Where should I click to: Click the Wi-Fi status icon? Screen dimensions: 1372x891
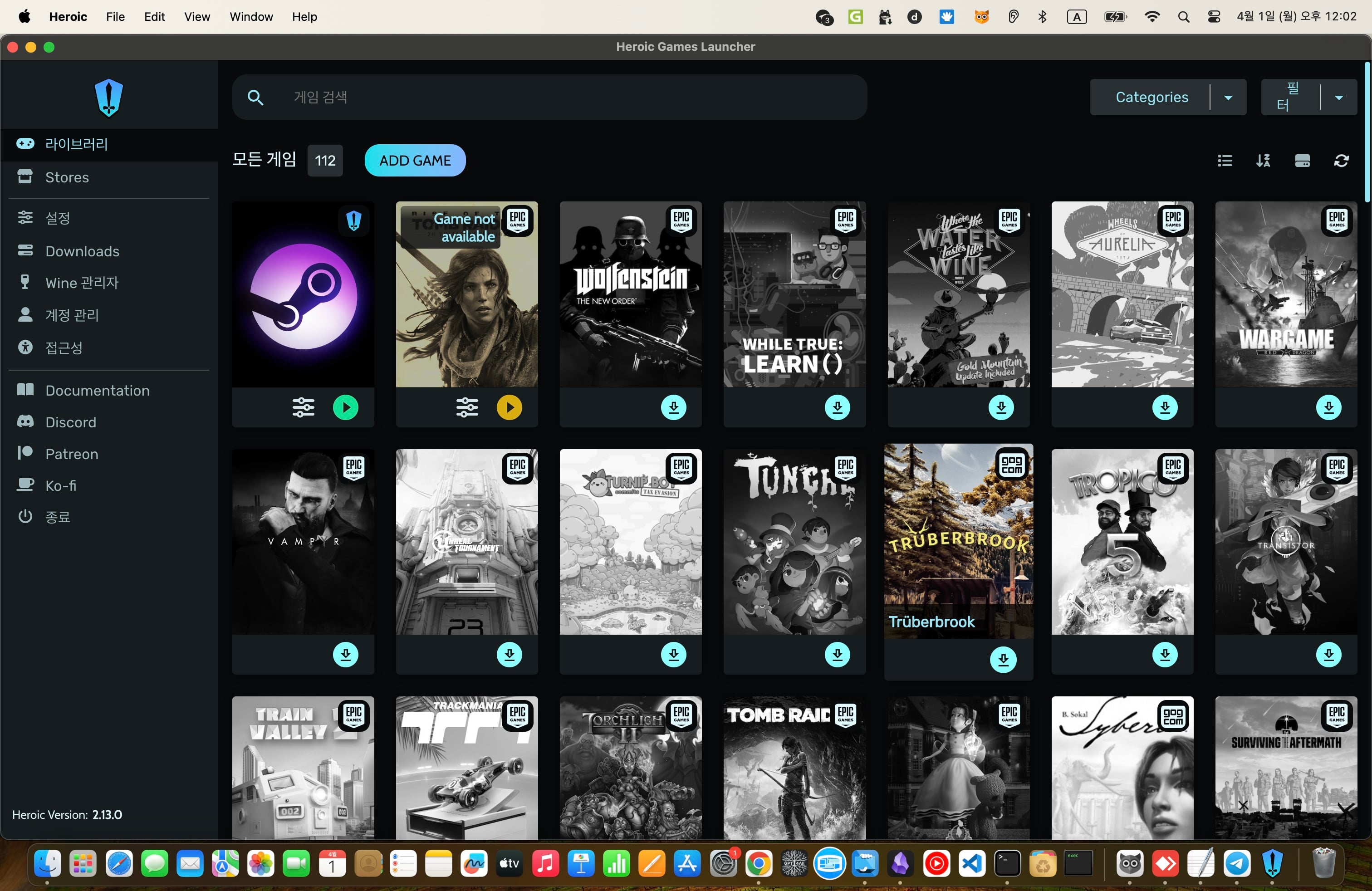(x=1152, y=17)
